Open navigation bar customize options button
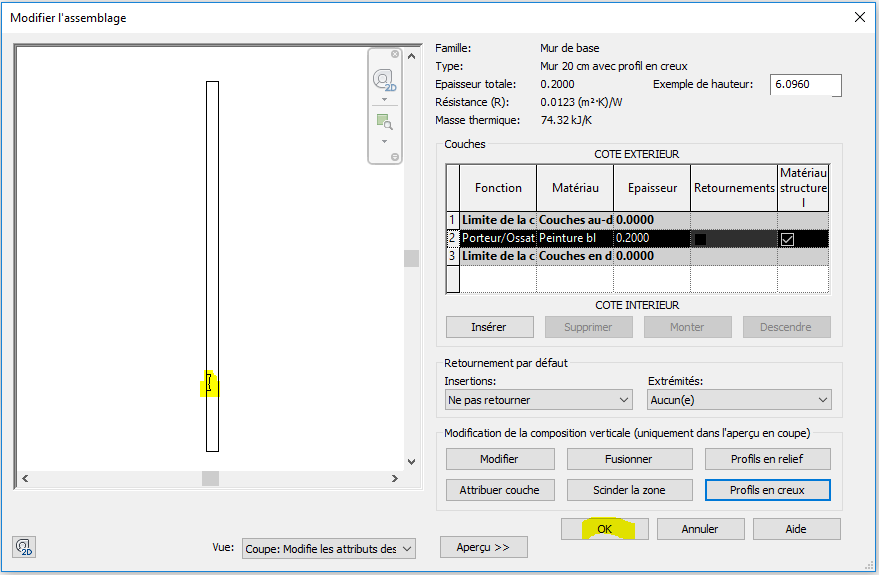 point(395,157)
